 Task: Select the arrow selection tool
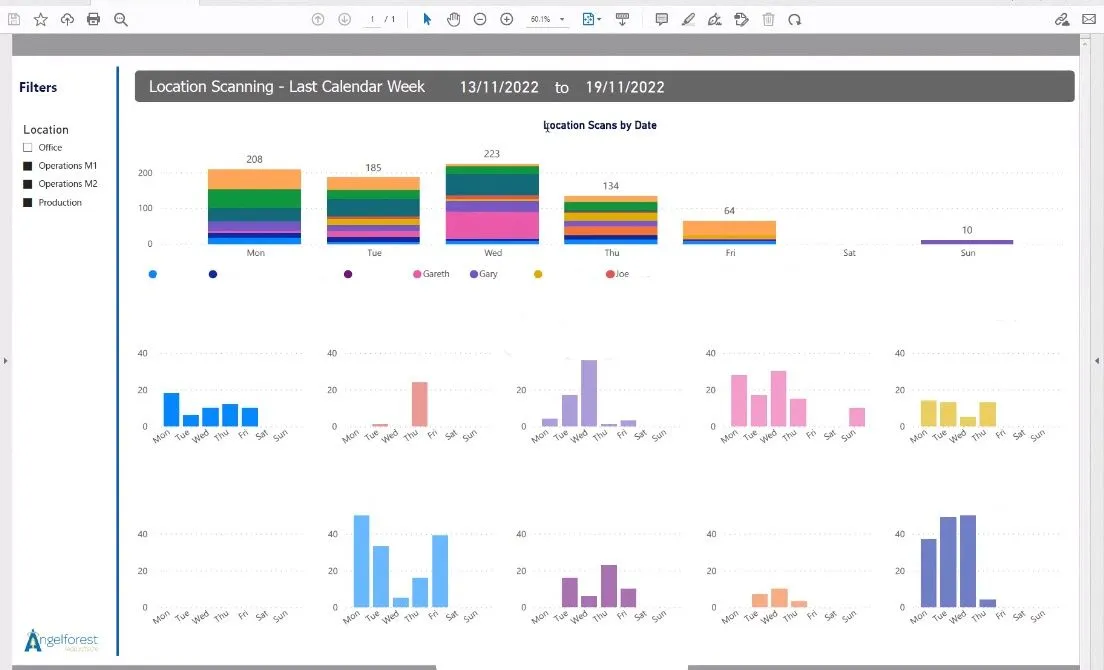point(426,18)
